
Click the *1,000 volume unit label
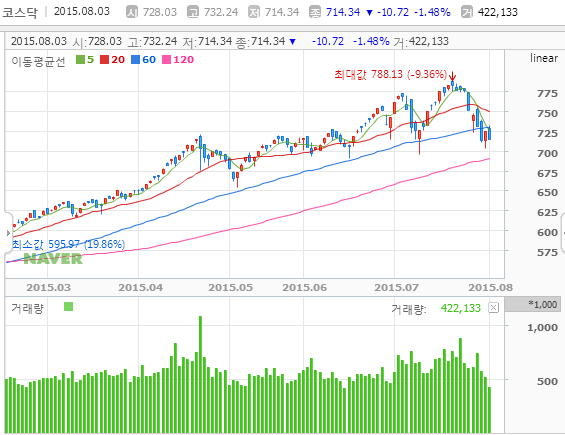543,305
